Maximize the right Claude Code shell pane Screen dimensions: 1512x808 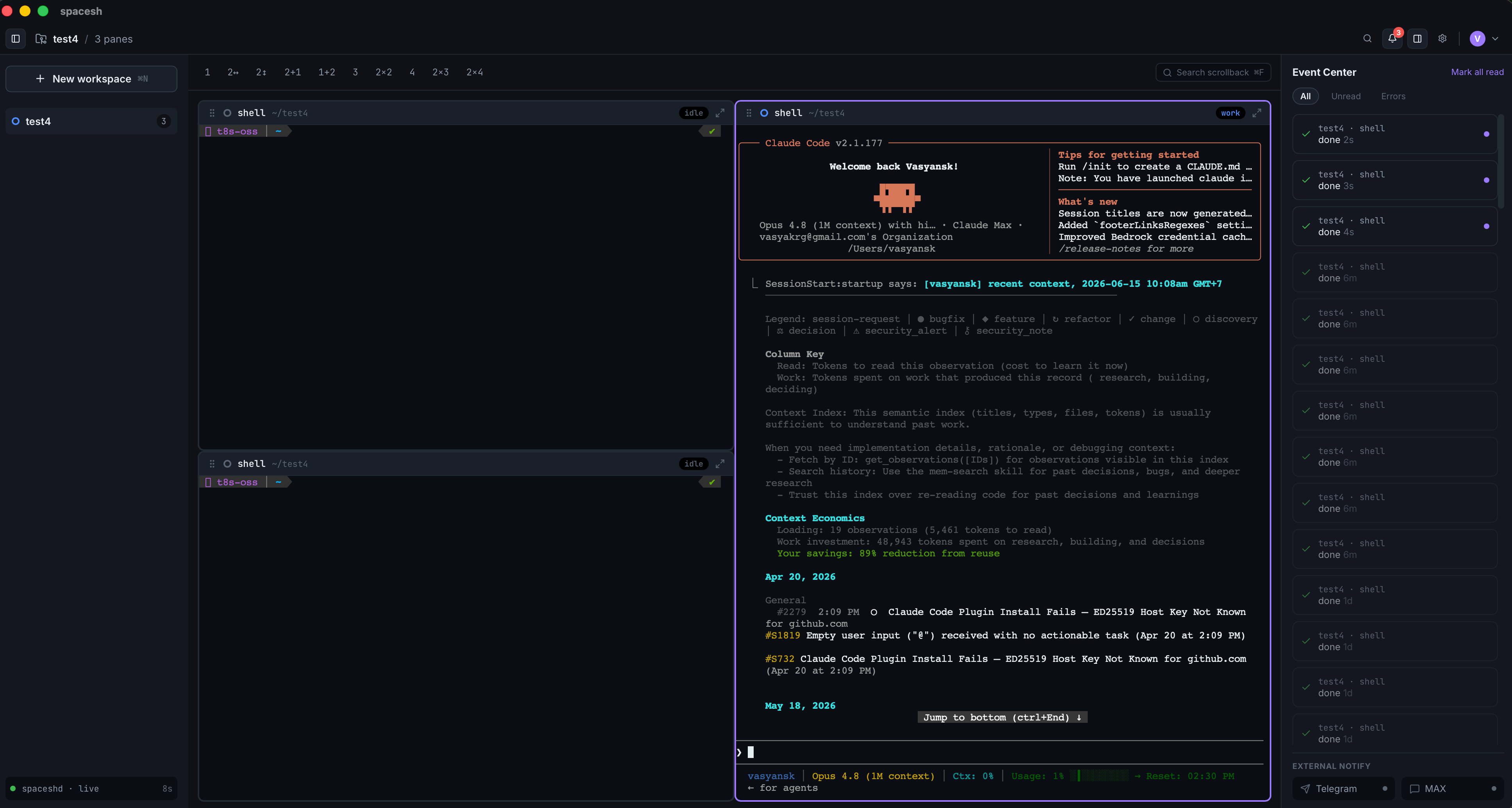coord(1256,113)
